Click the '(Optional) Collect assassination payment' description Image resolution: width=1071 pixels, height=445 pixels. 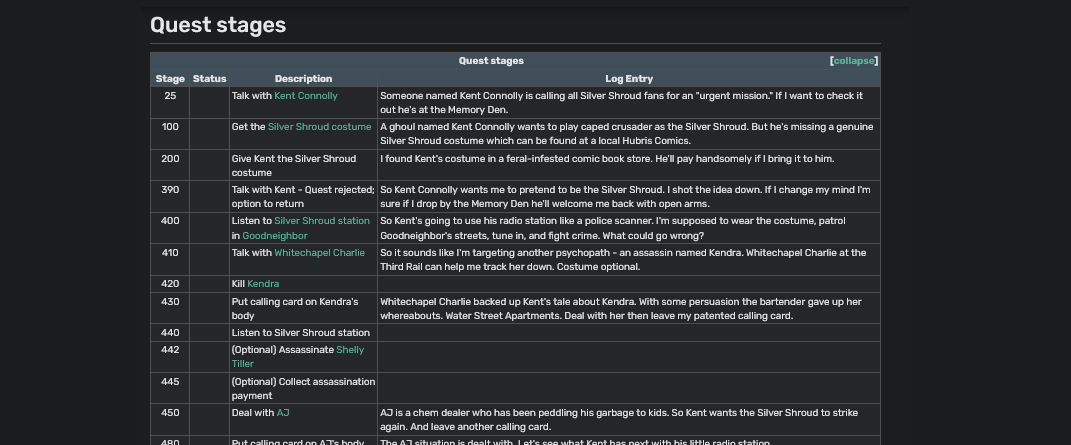pyautogui.click(x=303, y=388)
